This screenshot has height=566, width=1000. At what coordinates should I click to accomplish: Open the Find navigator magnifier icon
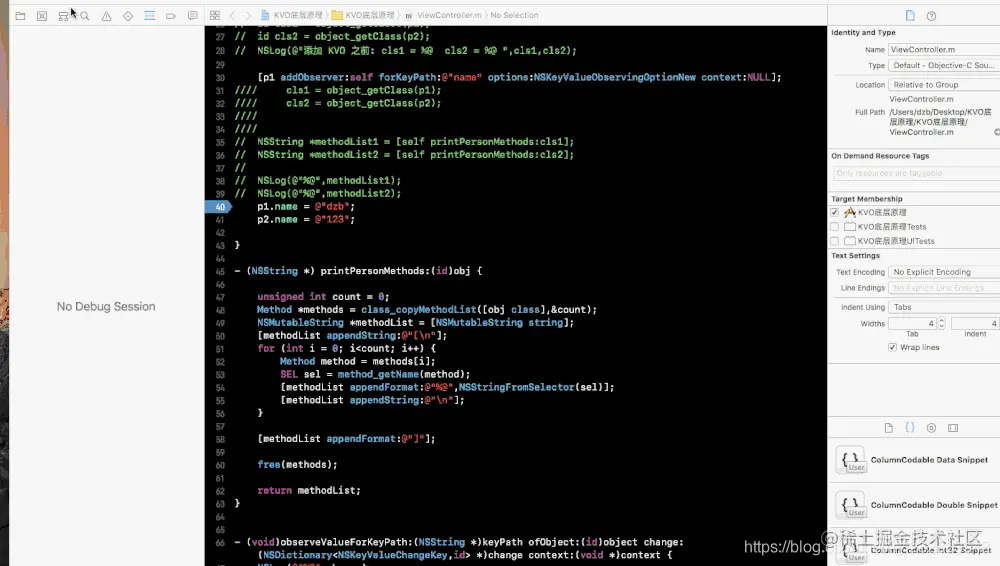85,16
